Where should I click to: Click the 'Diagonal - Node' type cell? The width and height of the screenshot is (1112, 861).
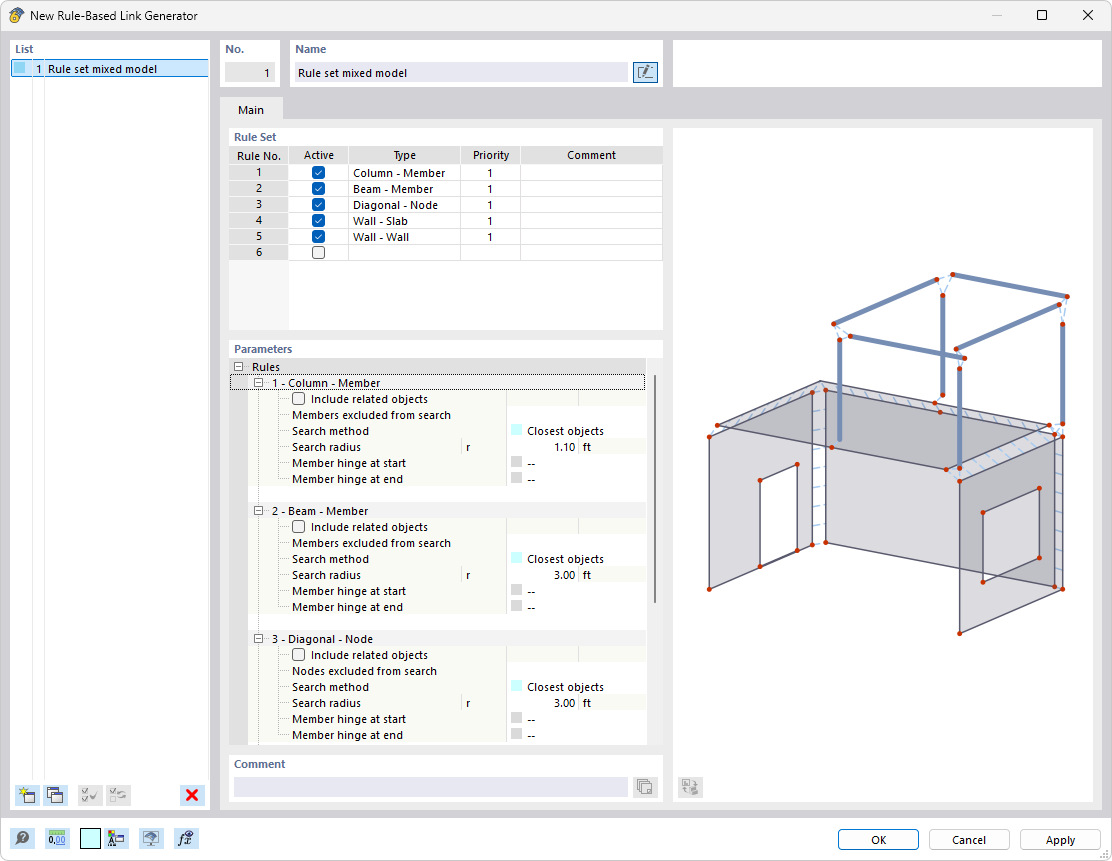404,205
